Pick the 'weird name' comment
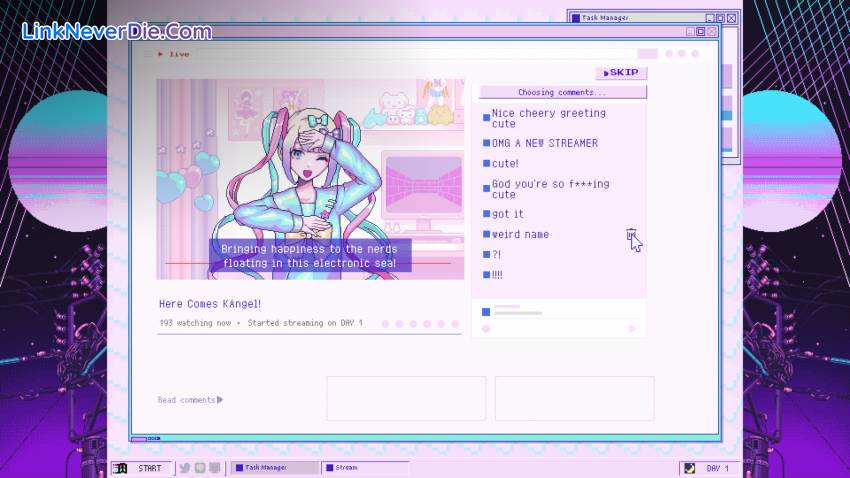Image resolution: width=850 pixels, height=478 pixels. 520,234
